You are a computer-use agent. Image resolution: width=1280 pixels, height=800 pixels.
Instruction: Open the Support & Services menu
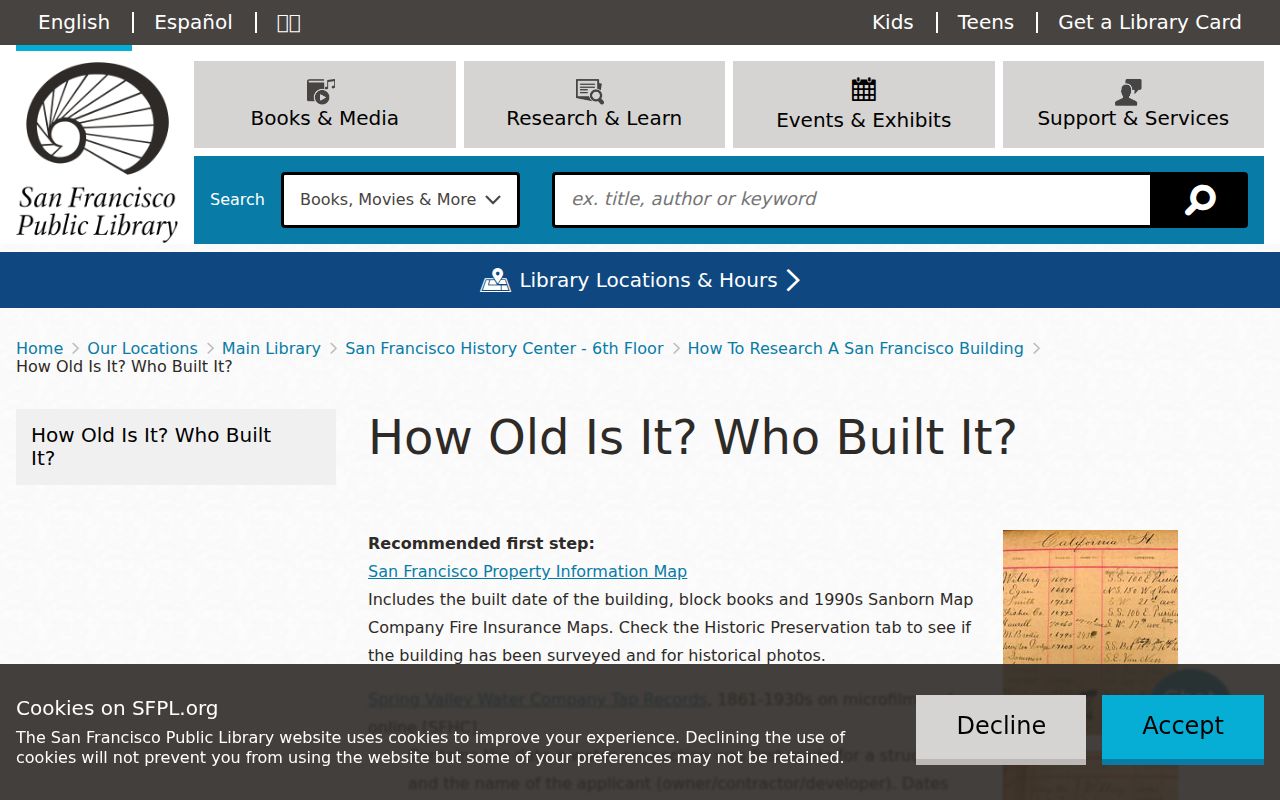[1133, 105]
